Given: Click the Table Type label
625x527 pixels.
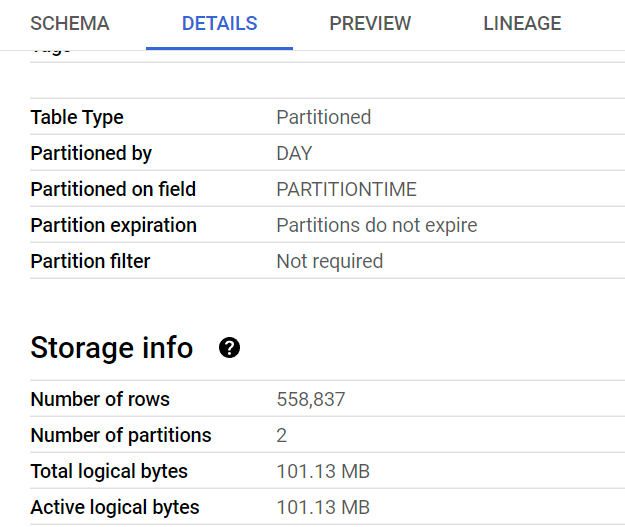Looking at the screenshot, I should click(x=77, y=117).
